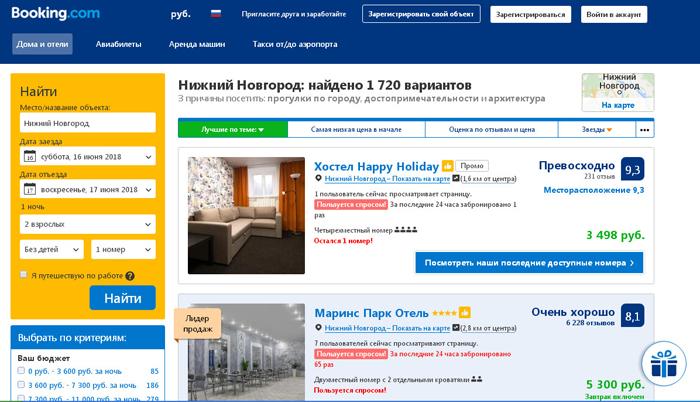Click the 9,3 rating score badge
Screen dimensions: 700x402
(x=632, y=169)
